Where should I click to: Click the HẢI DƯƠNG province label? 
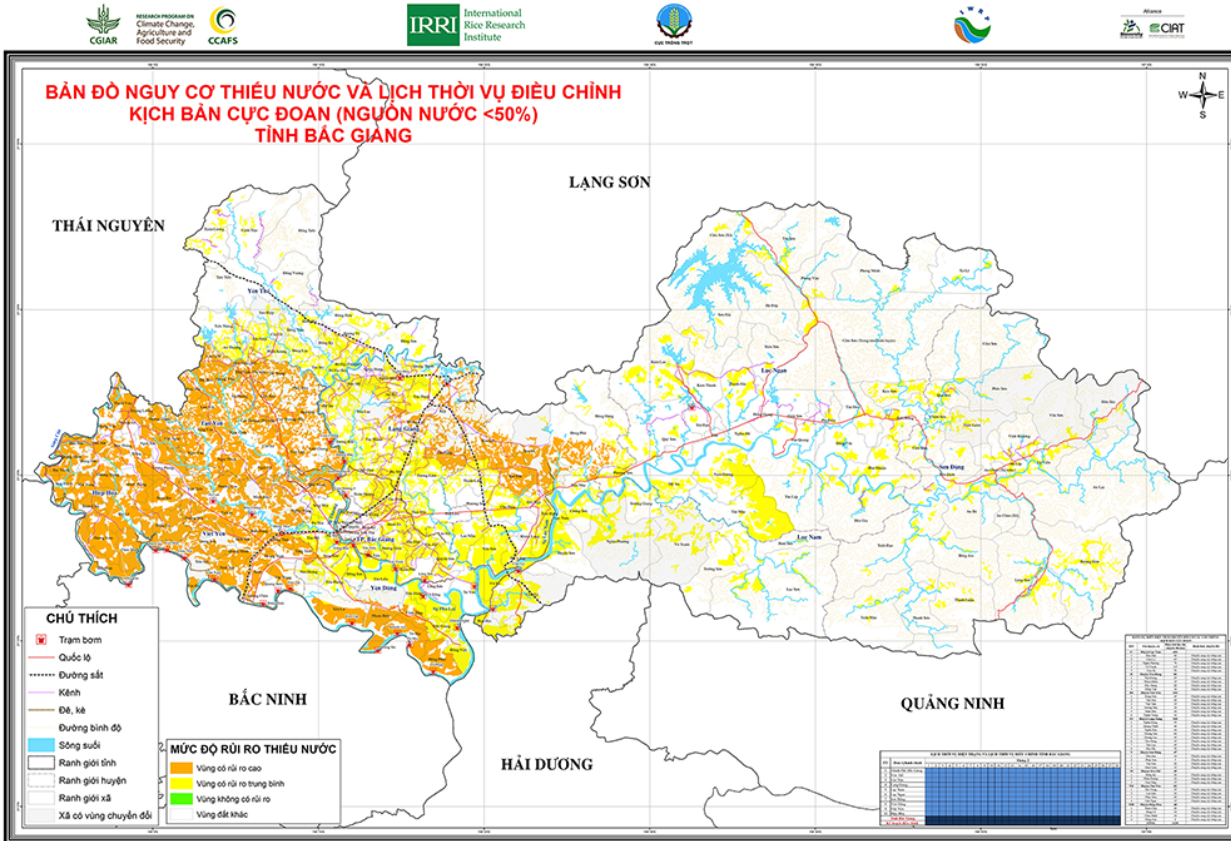(546, 765)
